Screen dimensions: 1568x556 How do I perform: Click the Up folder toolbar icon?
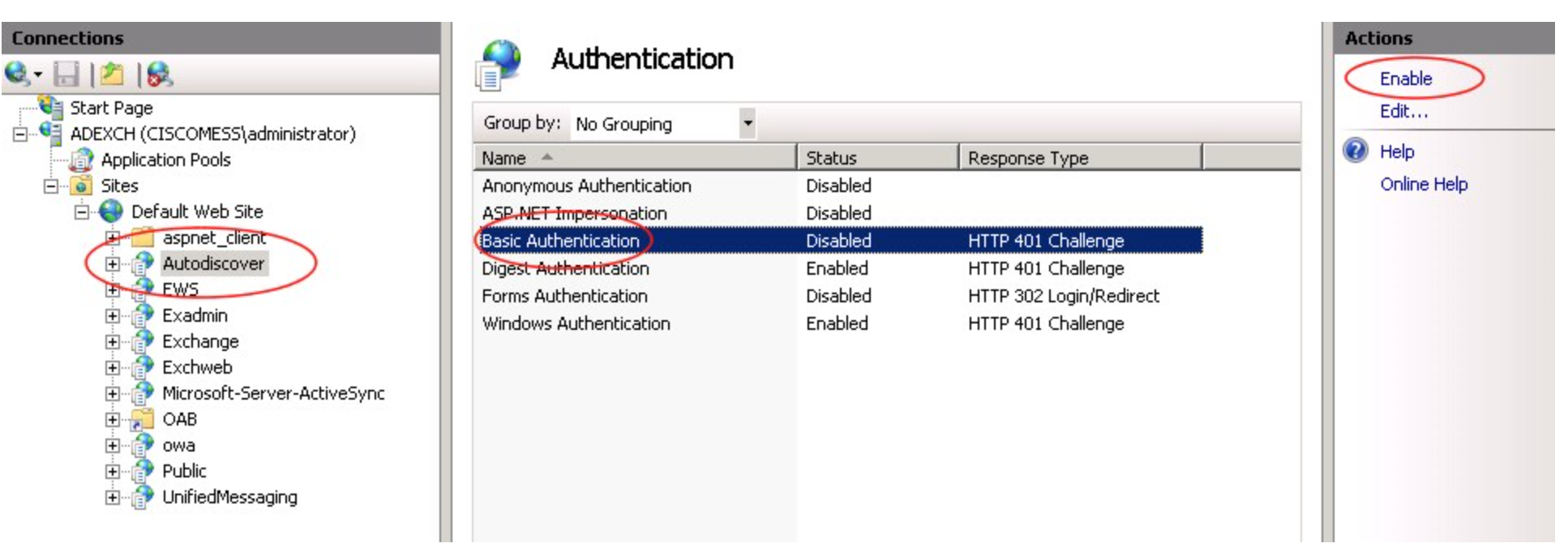112,75
